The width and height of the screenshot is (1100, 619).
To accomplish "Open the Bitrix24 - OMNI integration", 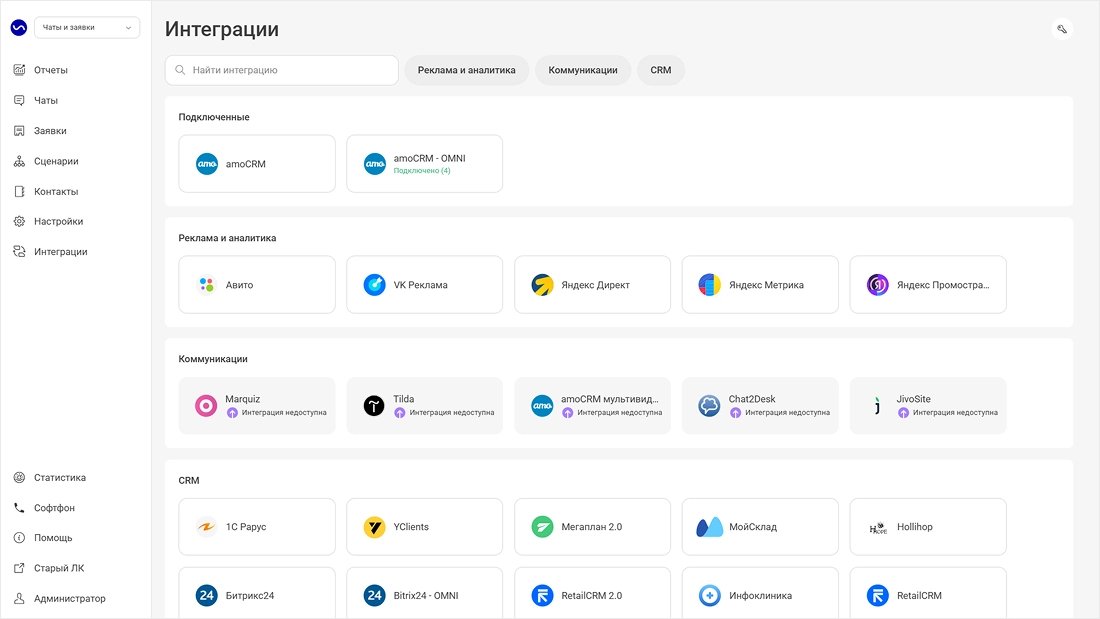I will 424,593.
